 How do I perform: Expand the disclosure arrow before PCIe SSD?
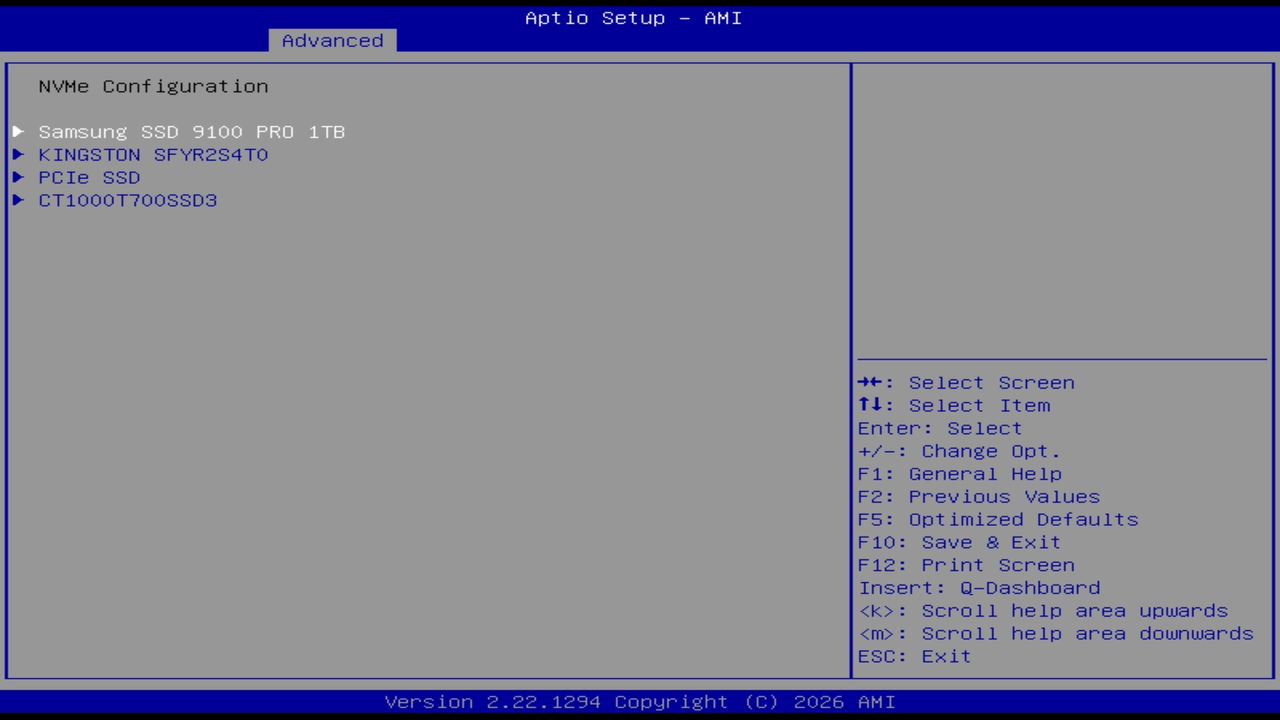[18, 177]
